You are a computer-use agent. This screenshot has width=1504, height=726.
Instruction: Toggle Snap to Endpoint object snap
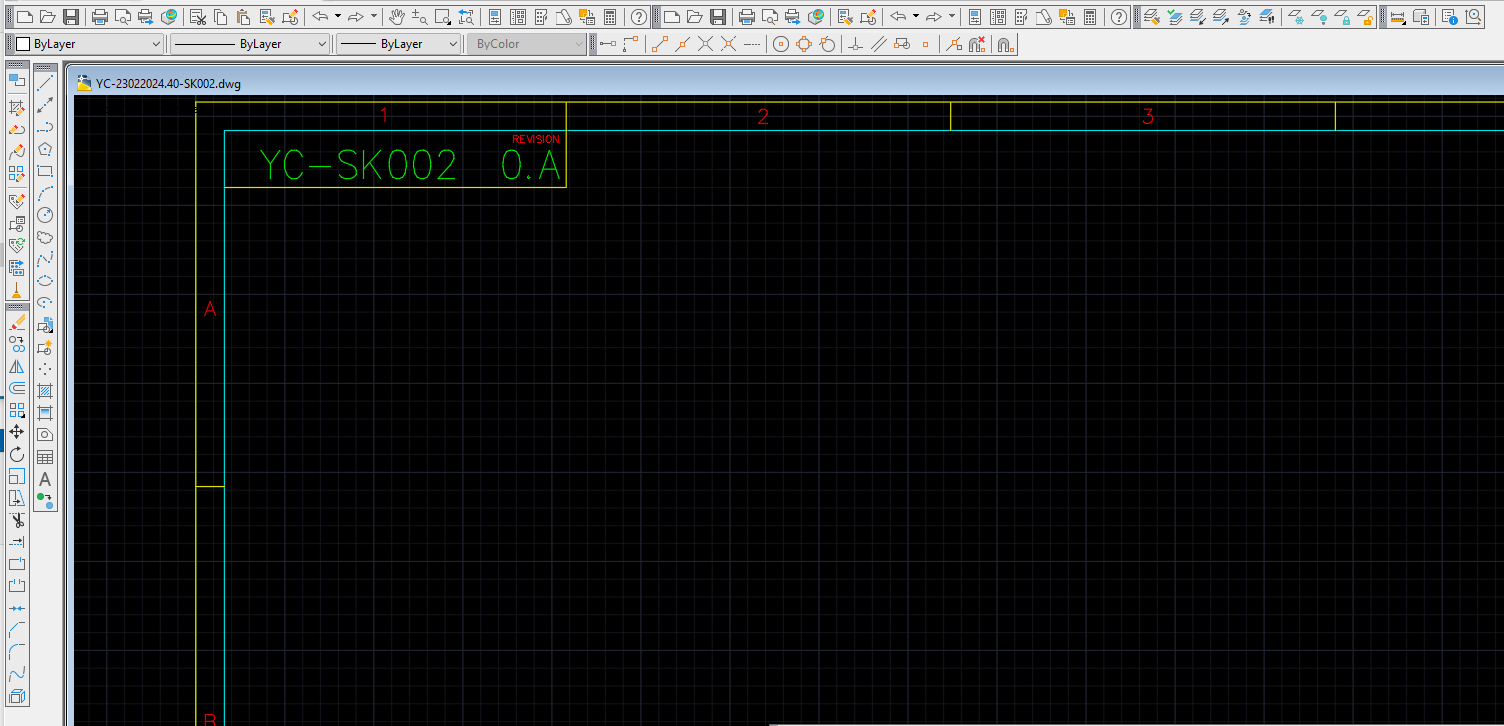point(660,43)
